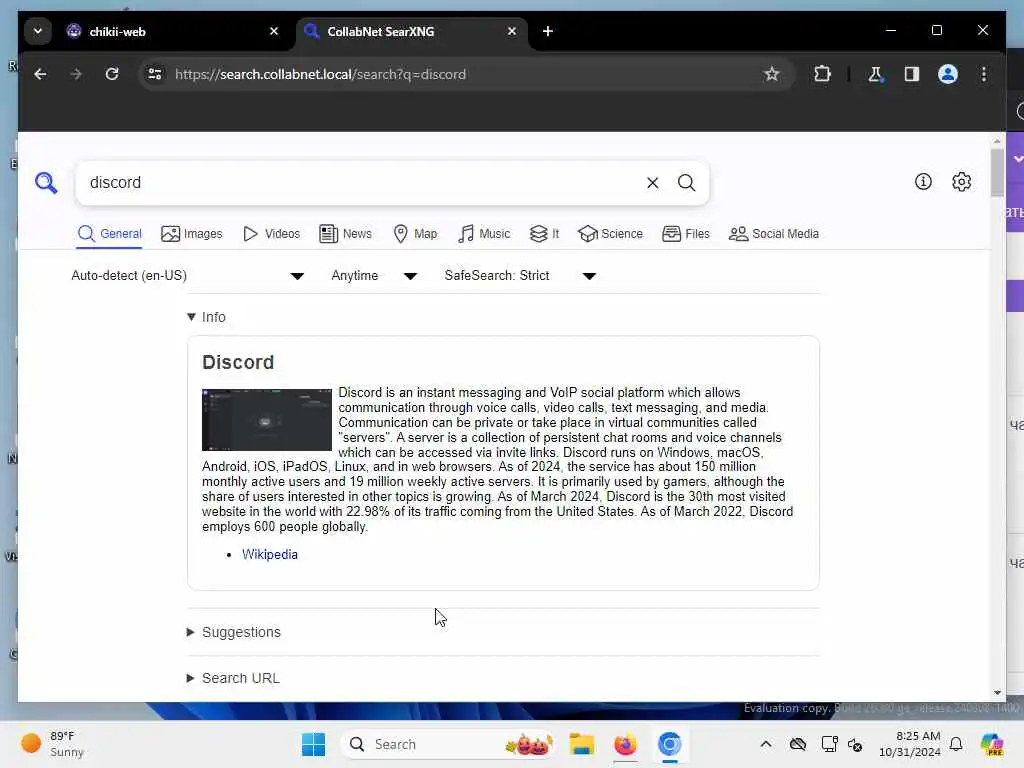Image resolution: width=1024 pixels, height=768 pixels.
Task: Go forward in browser history
Action: 76,74
